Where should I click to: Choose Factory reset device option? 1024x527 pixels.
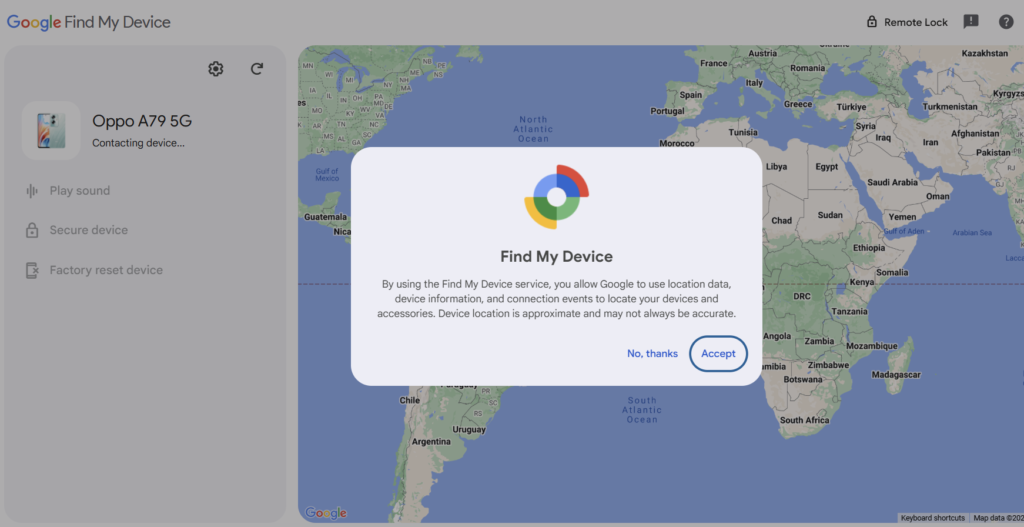(106, 270)
